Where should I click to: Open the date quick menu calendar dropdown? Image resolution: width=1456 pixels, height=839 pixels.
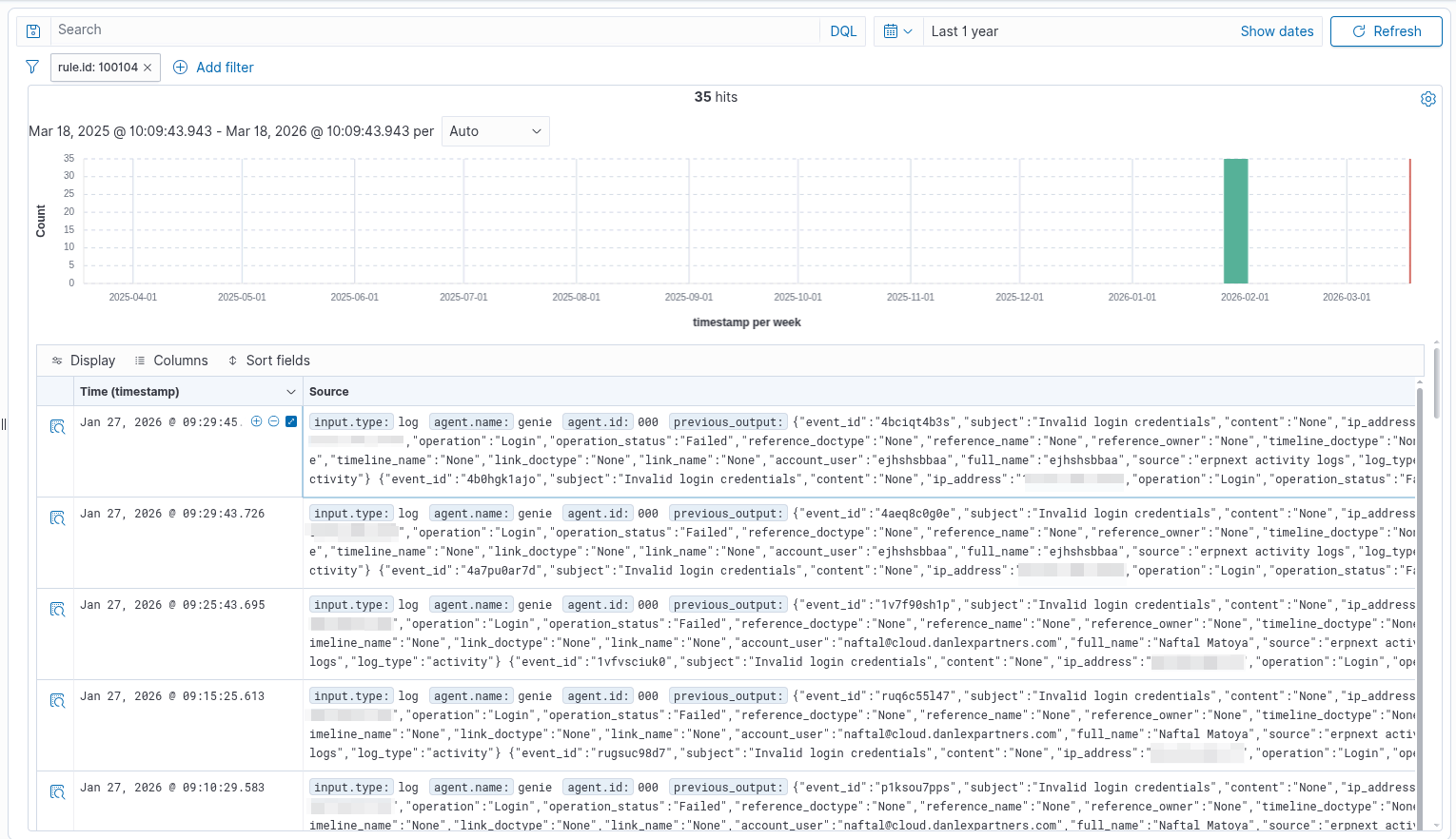coord(897,31)
